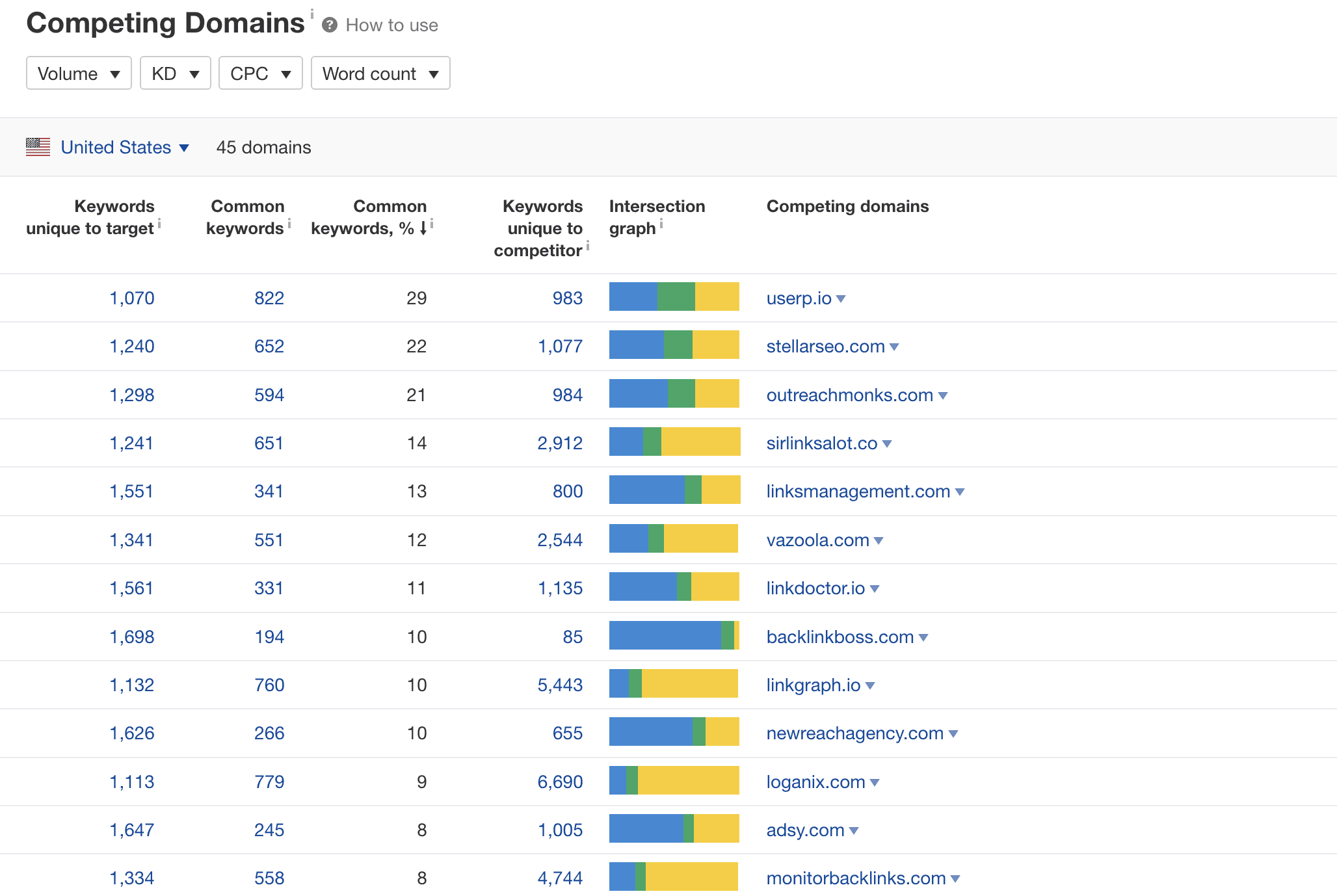Image resolution: width=1337 pixels, height=896 pixels.
Task: Click 1,070 keywords unique to target value
Action: point(132,298)
